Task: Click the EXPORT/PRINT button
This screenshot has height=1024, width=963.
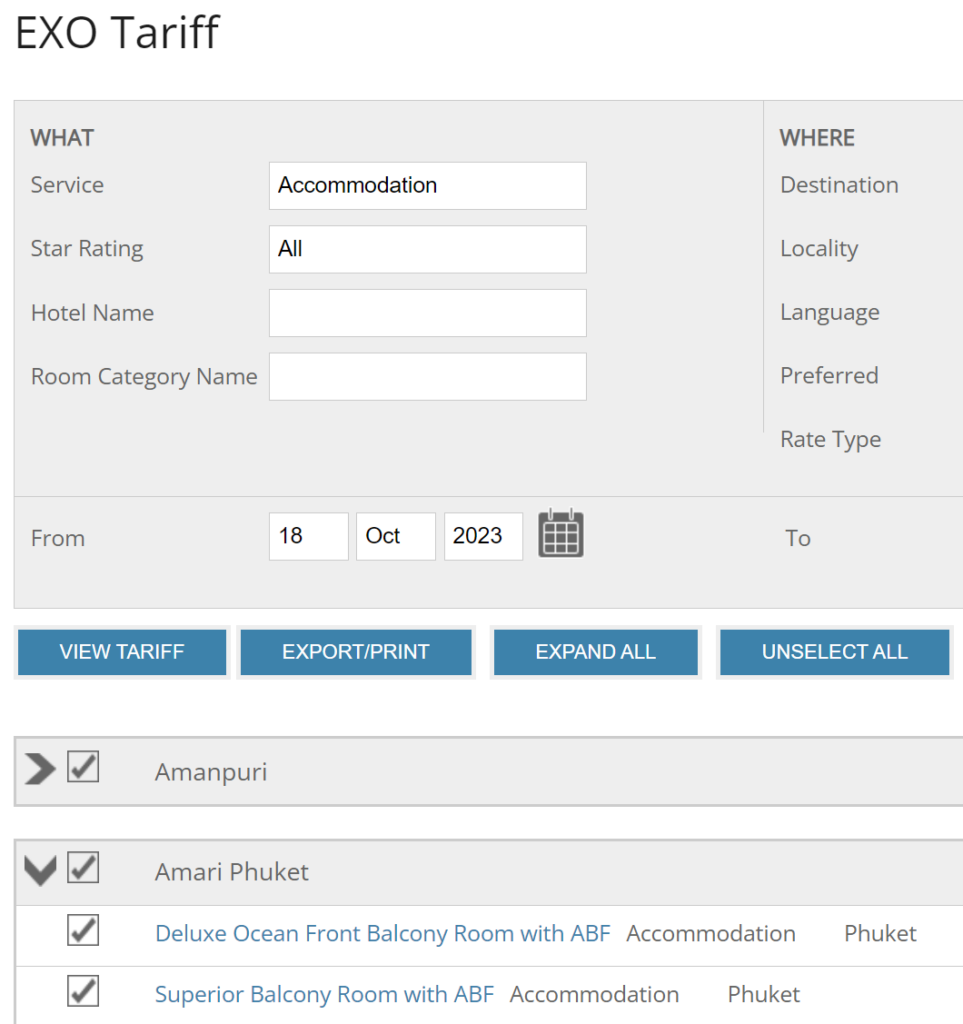Action: click(x=355, y=652)
